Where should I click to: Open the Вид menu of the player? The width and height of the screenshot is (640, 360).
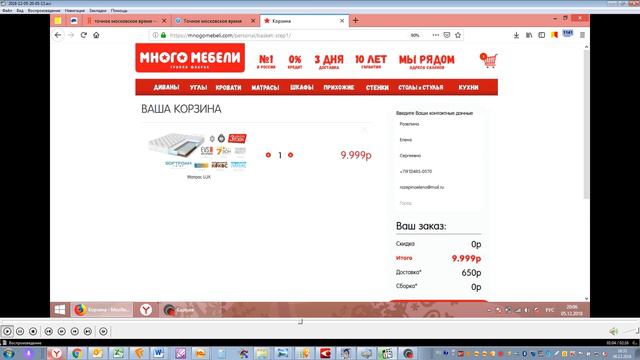(x=20, y=11)
